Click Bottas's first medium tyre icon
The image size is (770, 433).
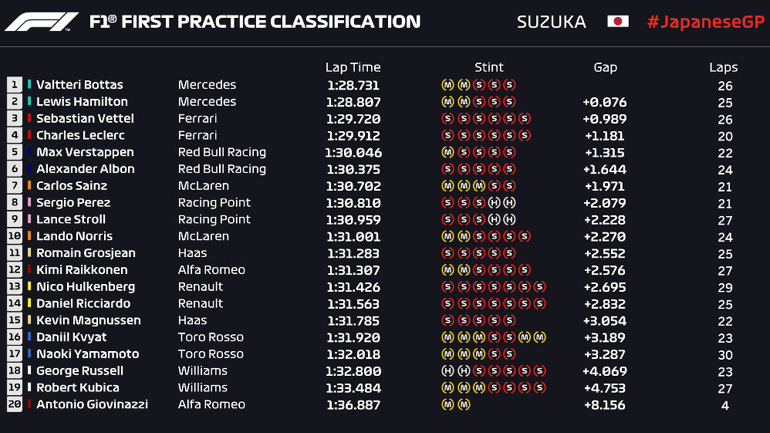pyautogui.click(x=447, y=85)
